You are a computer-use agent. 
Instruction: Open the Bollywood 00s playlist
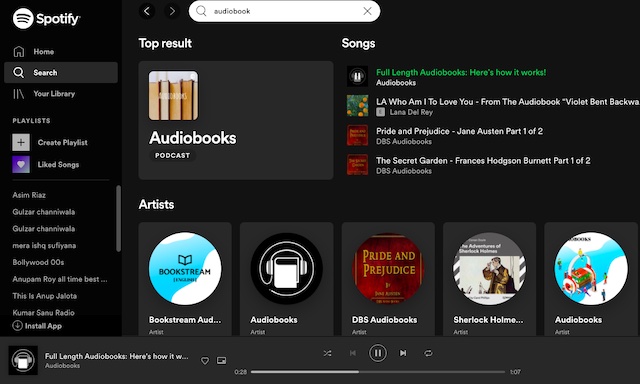(x=38, y=262)
